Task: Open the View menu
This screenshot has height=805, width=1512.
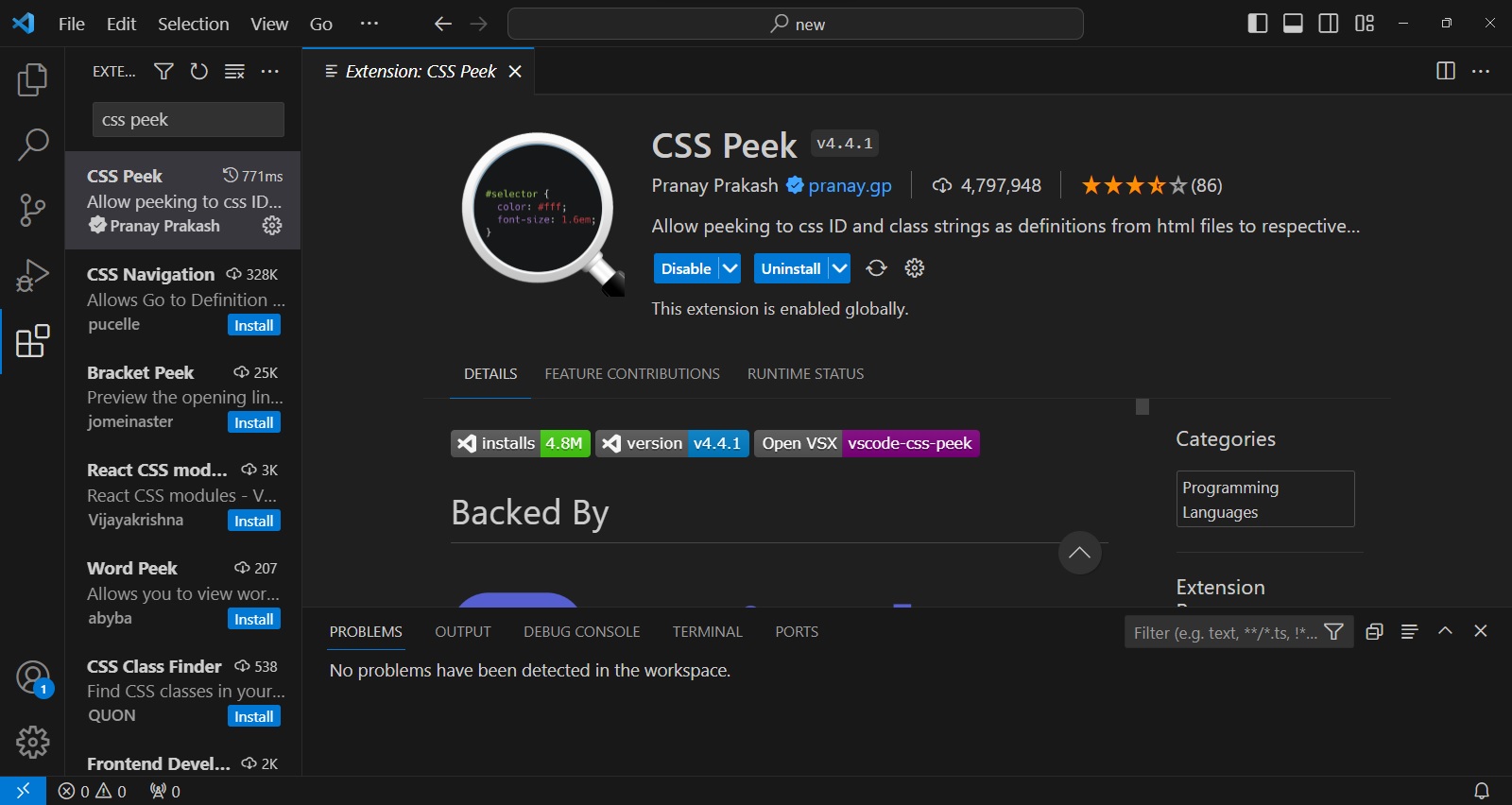Action: click(269, 24)
